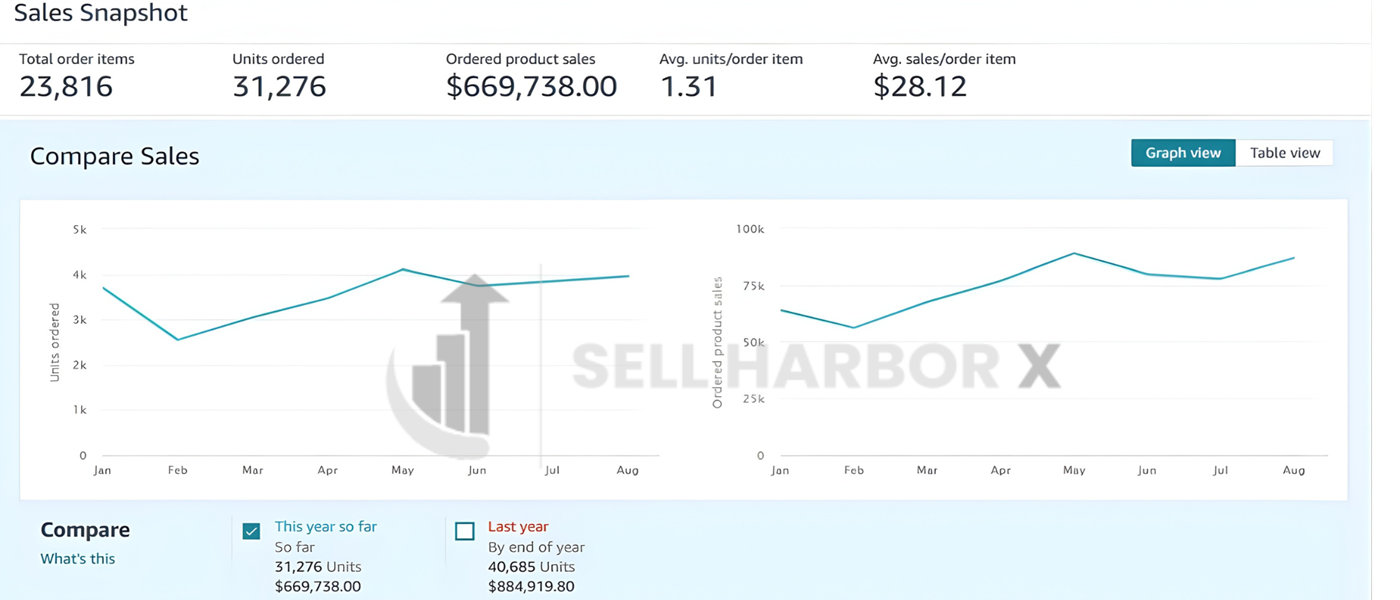
Task: Click the Aug endpoint on Ordered product sales chart
Action: 1294,258
